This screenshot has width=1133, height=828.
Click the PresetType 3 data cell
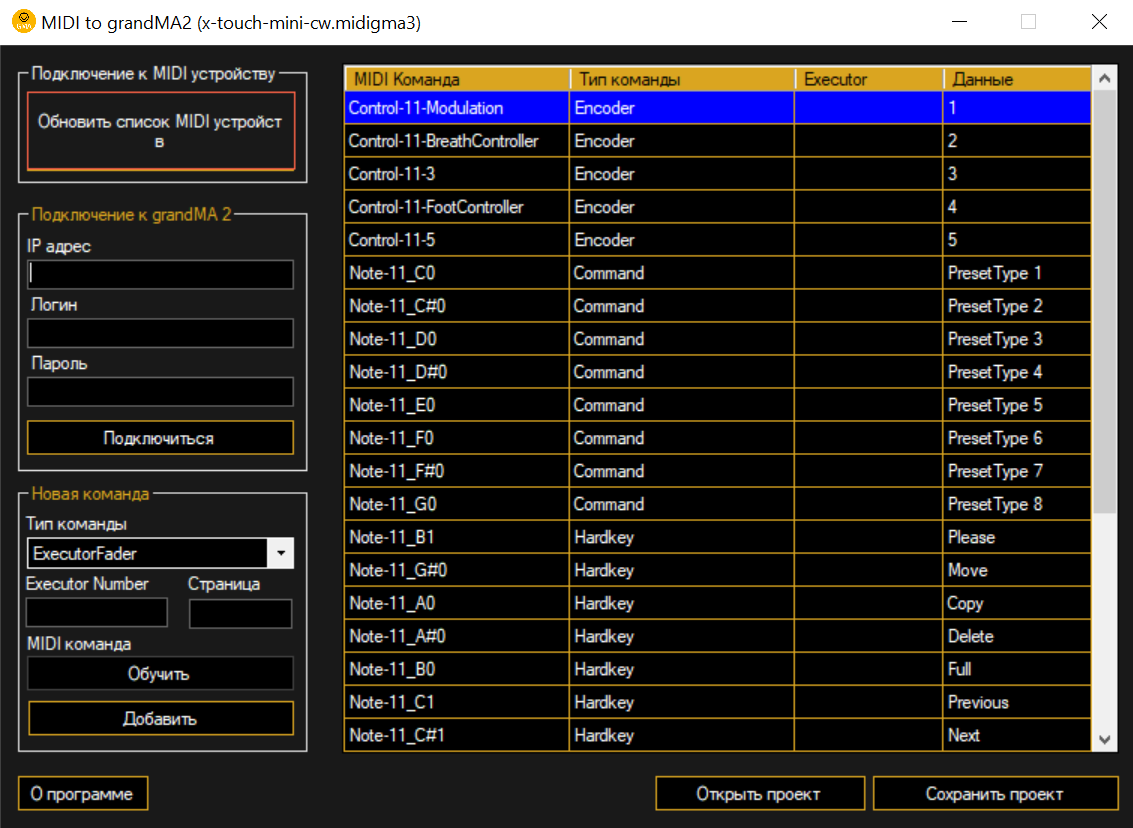click(x=1017, y=339)
